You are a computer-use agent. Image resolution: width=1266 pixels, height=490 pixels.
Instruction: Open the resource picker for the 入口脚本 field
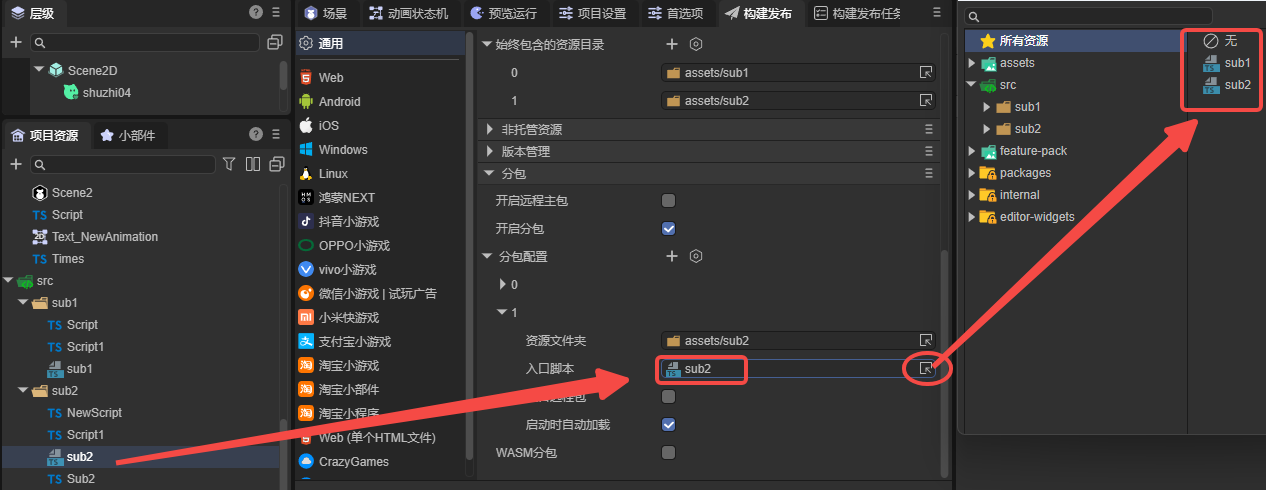pyautogui.click(x=926, y=369)
